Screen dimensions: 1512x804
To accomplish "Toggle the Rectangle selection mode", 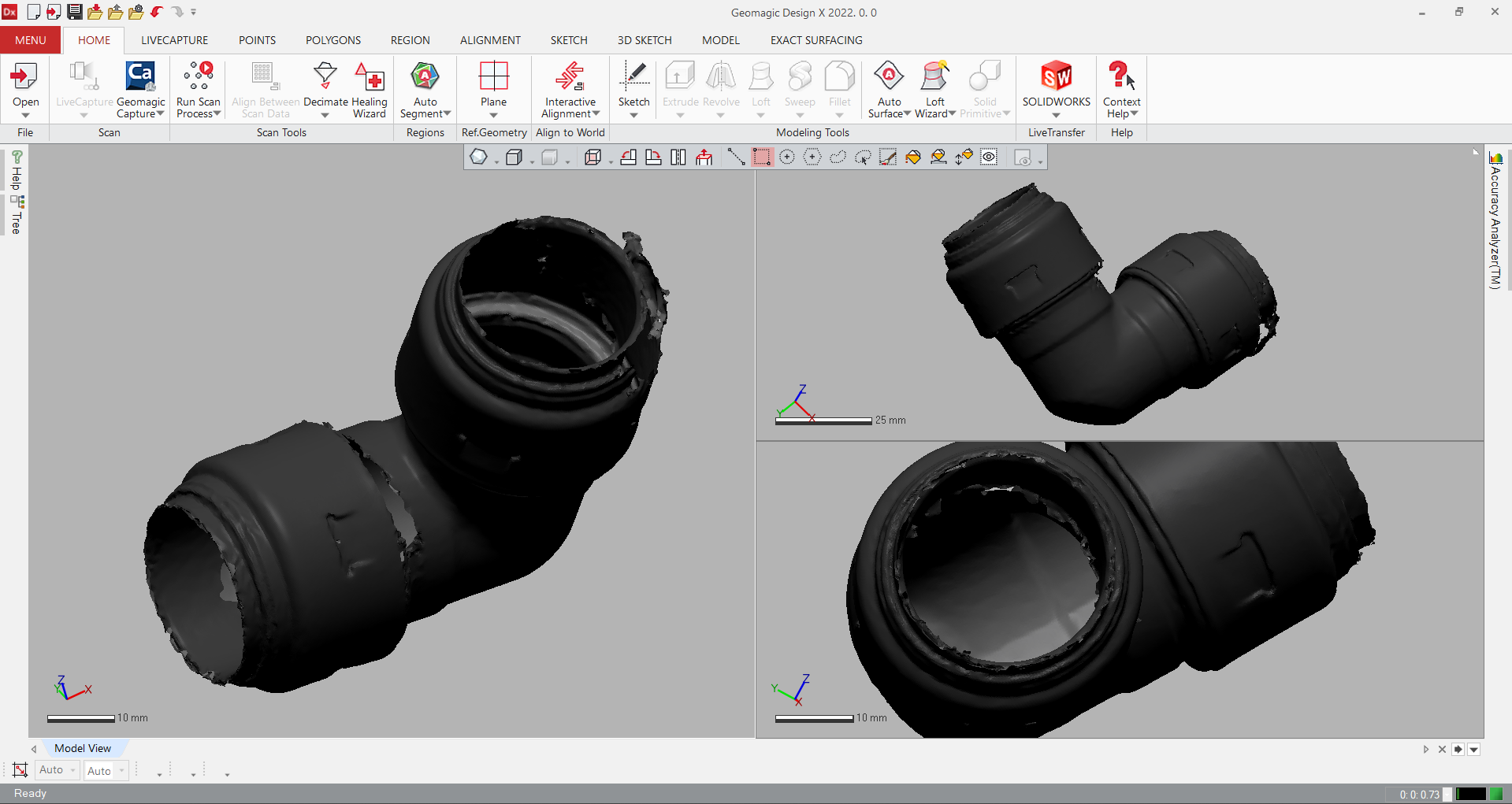I will click(x=761, y=157).
